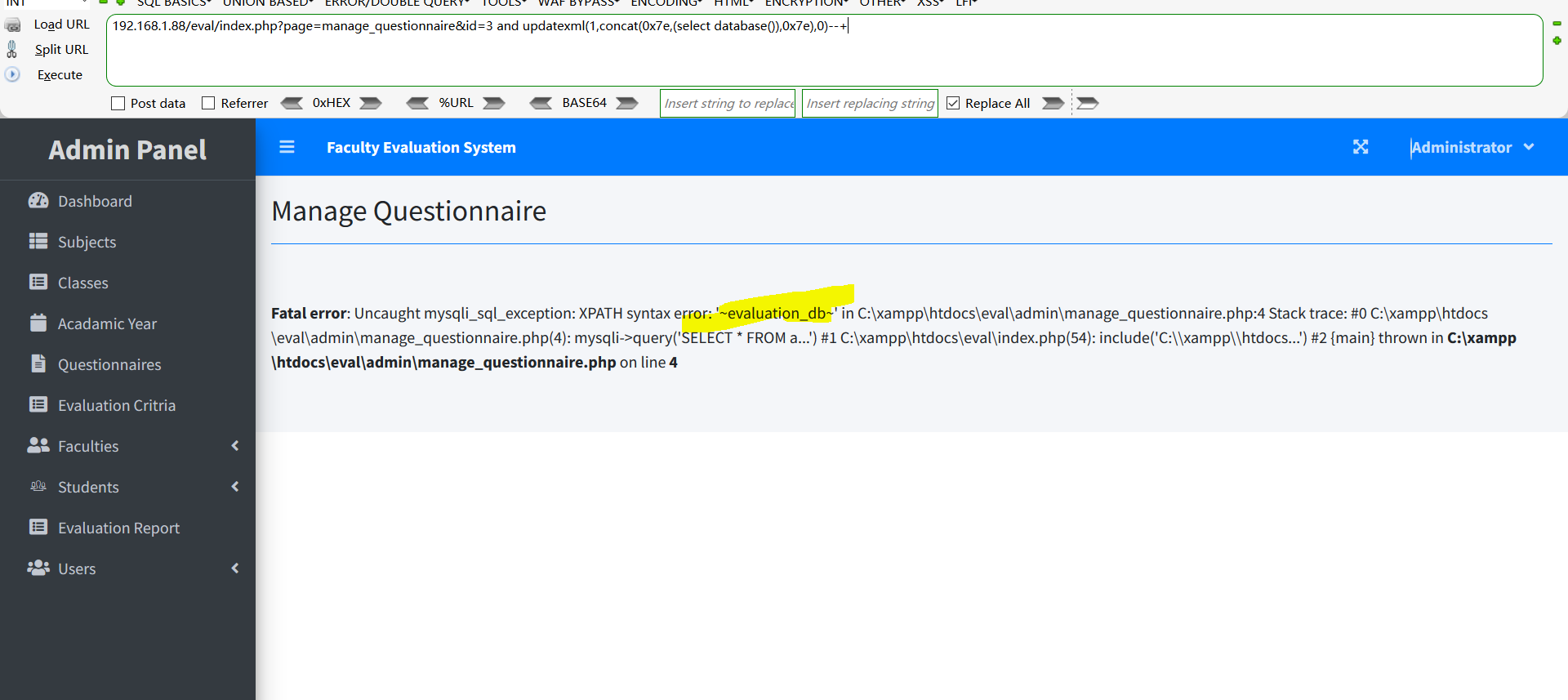
Task: Open Dashboard from the sidebar
Action: click(x=127, y=201)
